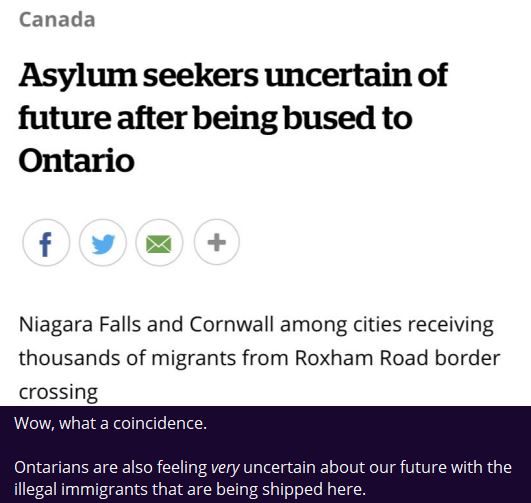The height and width of the screenshot is (503, 531).
Task: Click the word "Cornwall" in the subheading
Action: click(232, 324)
